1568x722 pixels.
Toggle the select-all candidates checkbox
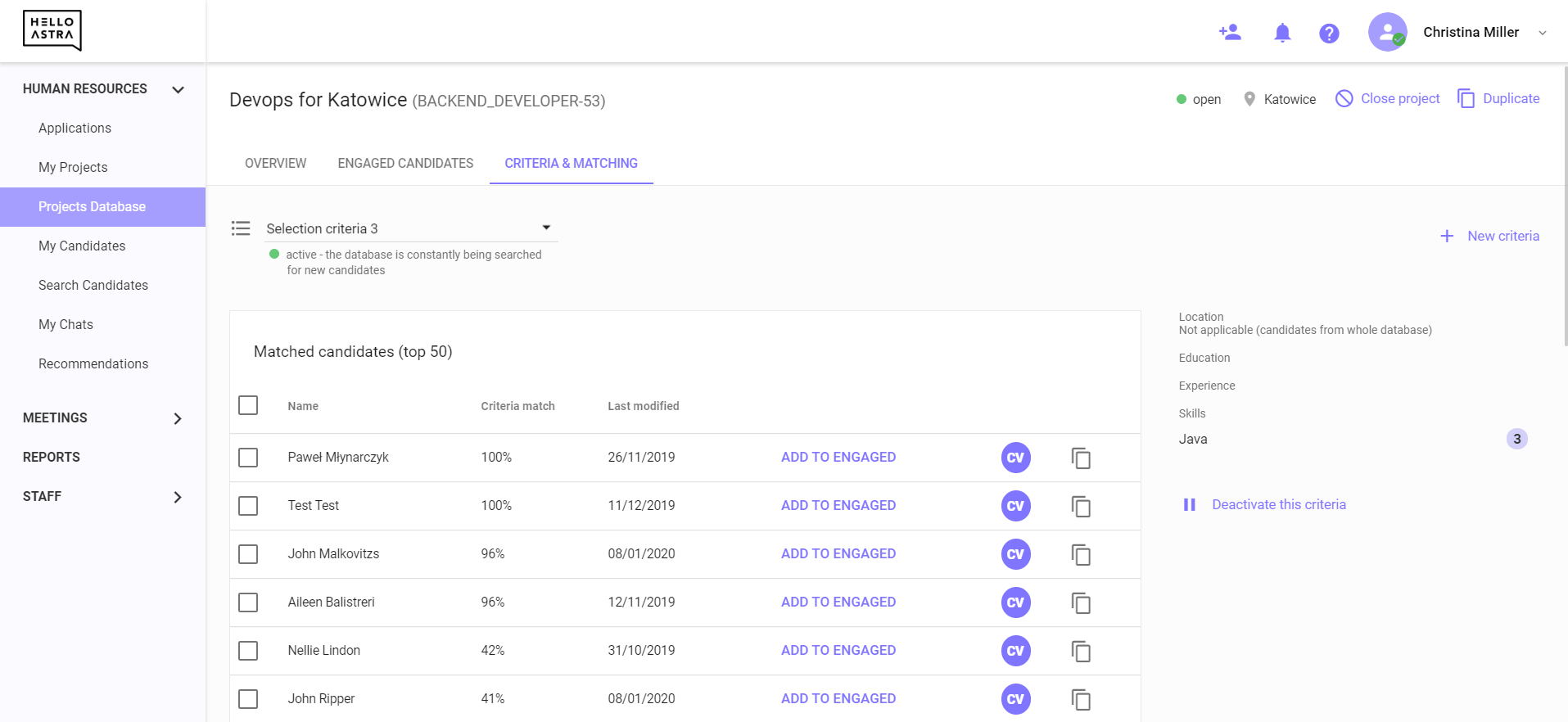pos(248,405)
